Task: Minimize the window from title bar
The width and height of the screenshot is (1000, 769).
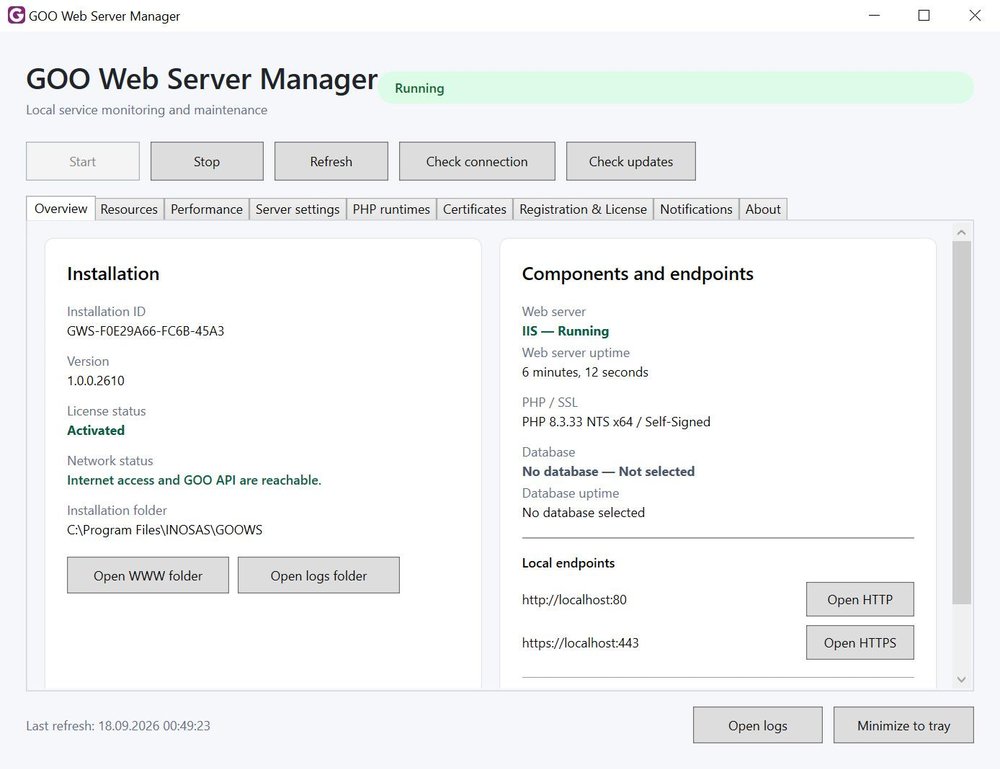Action: 874,15
